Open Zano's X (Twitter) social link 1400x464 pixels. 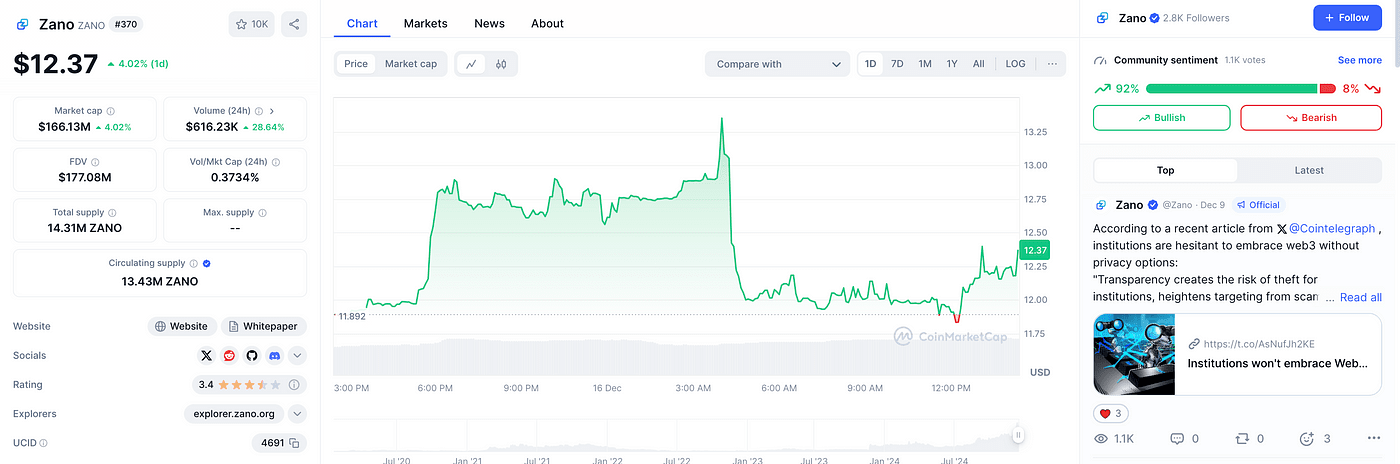[207, 355]
